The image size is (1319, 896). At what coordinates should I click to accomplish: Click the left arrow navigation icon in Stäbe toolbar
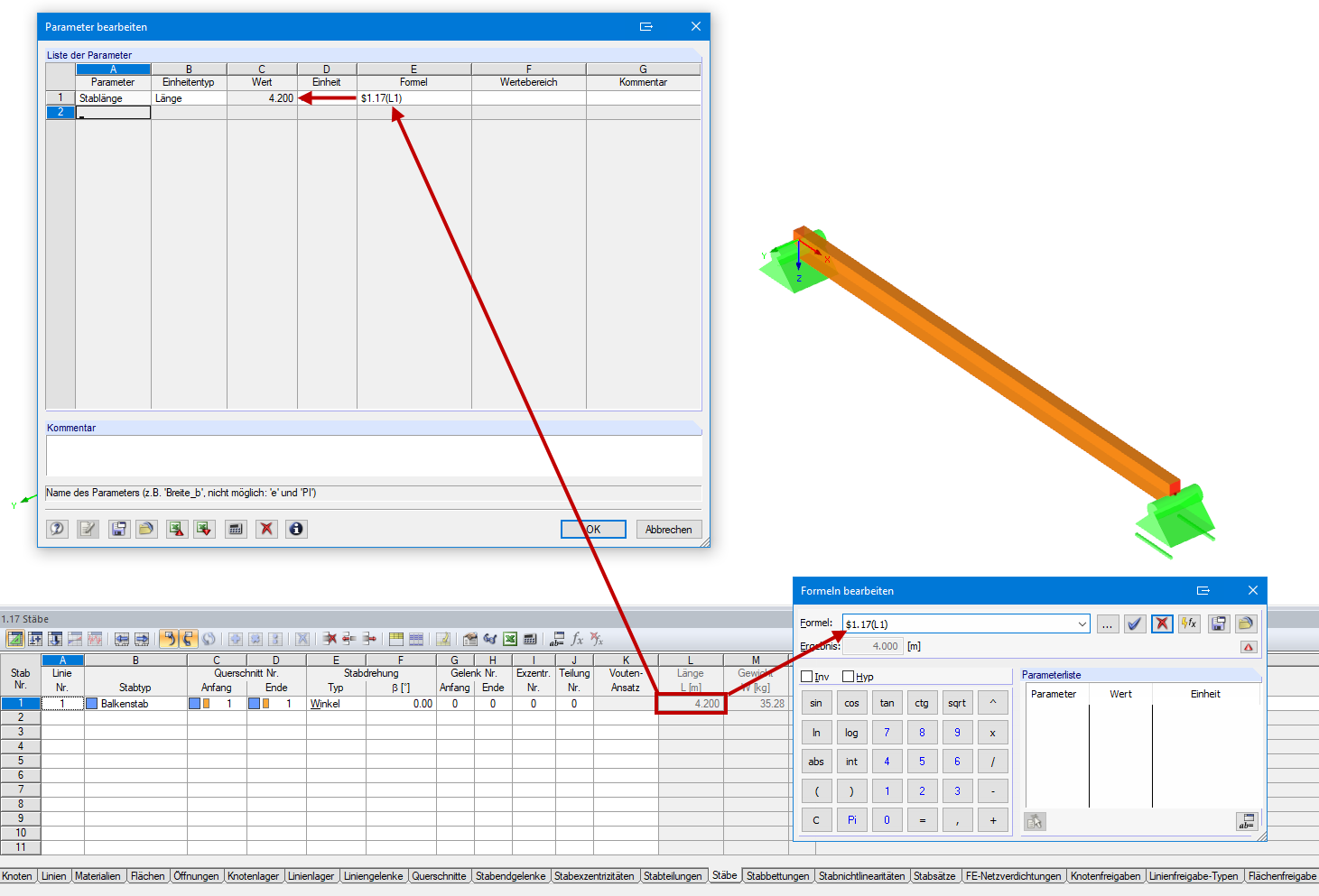(122, 639)
